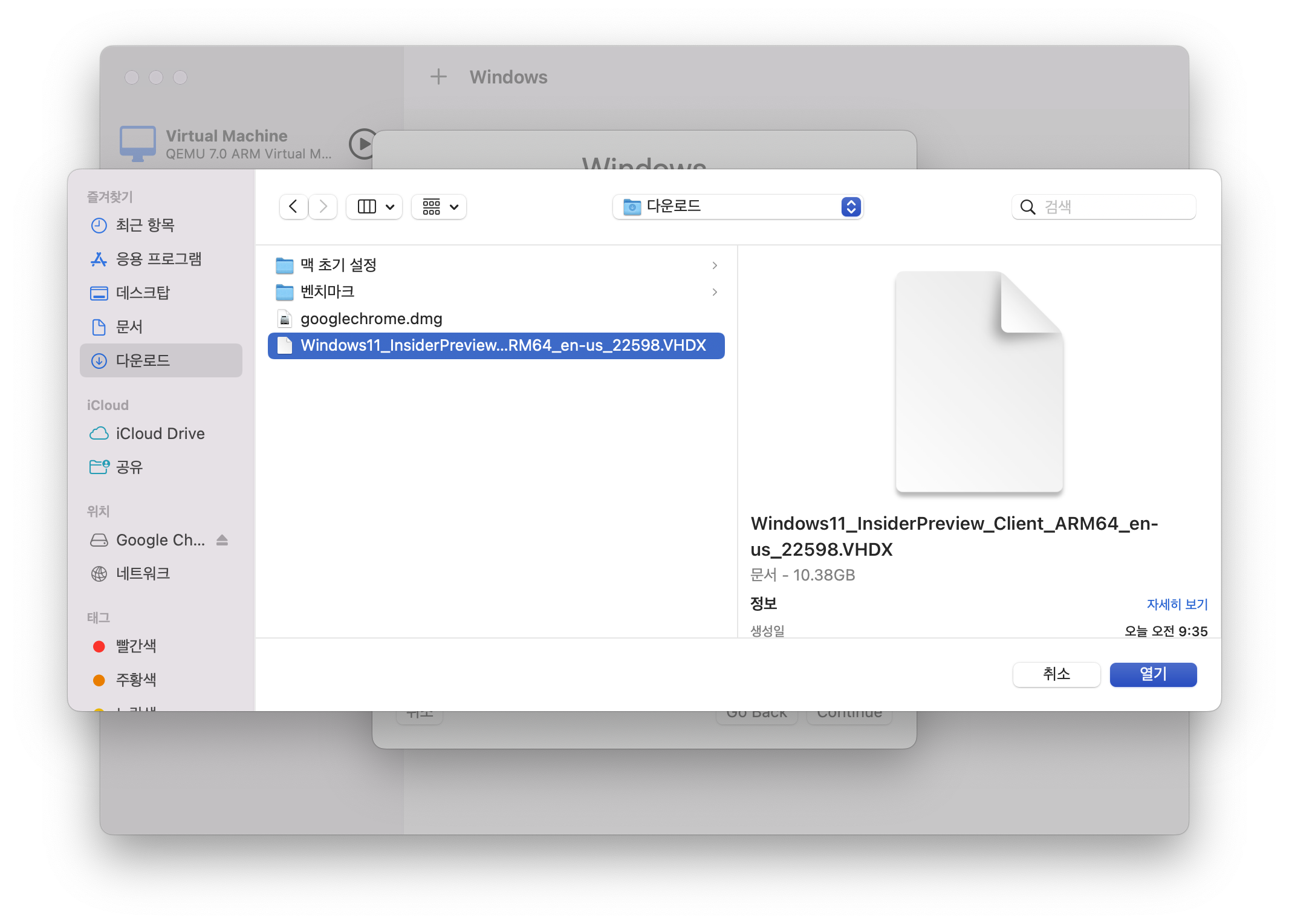Image resolution: width=1289 pixels, height=924 pixels.
Task: Go to 데스크탑 in the sidebar
Action: click(143, 293)
